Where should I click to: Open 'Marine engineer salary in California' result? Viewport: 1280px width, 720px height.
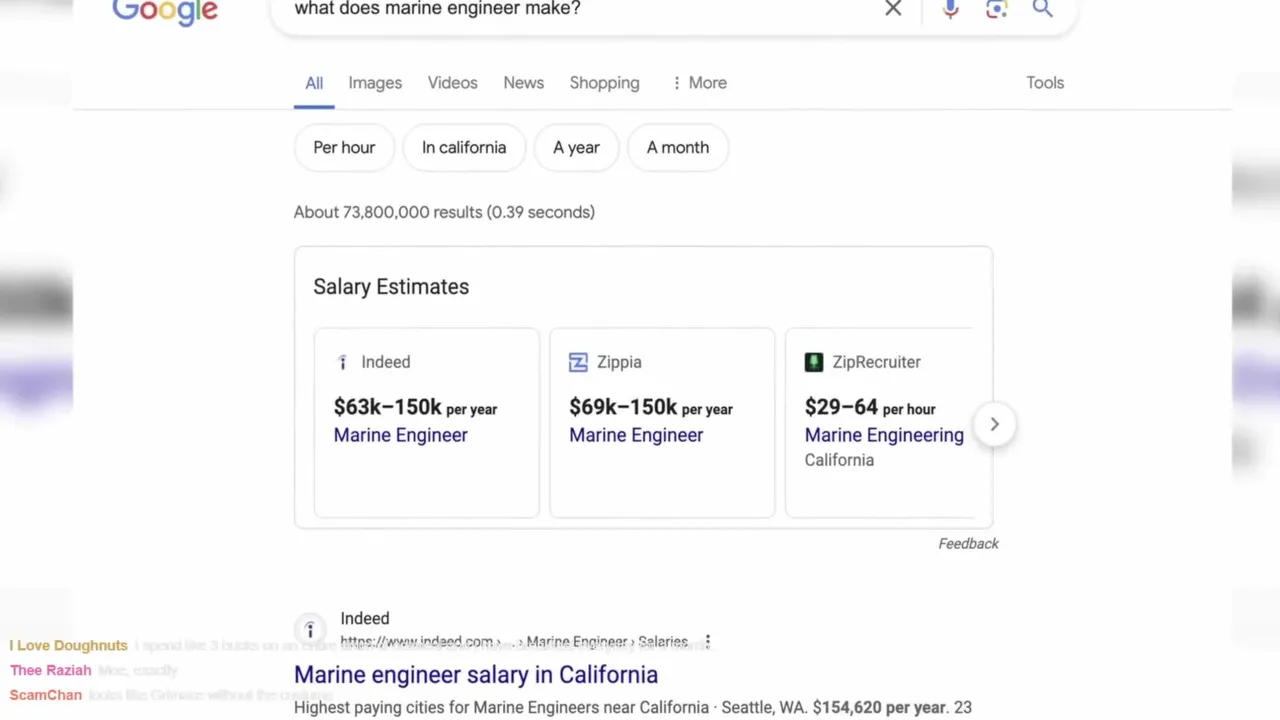click(x=475, y=675)
